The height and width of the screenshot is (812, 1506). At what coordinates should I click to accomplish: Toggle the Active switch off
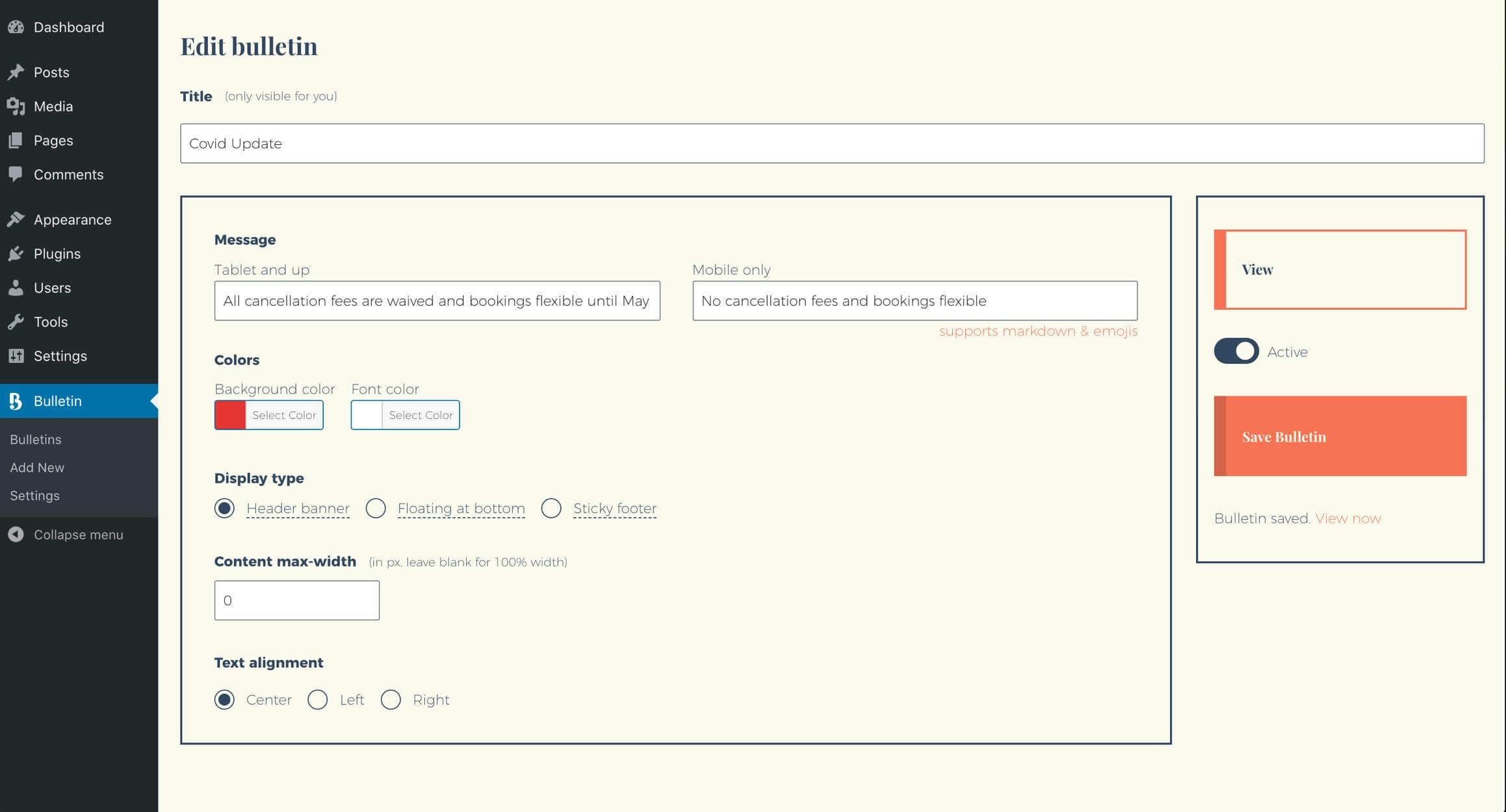click(1236, 351)
